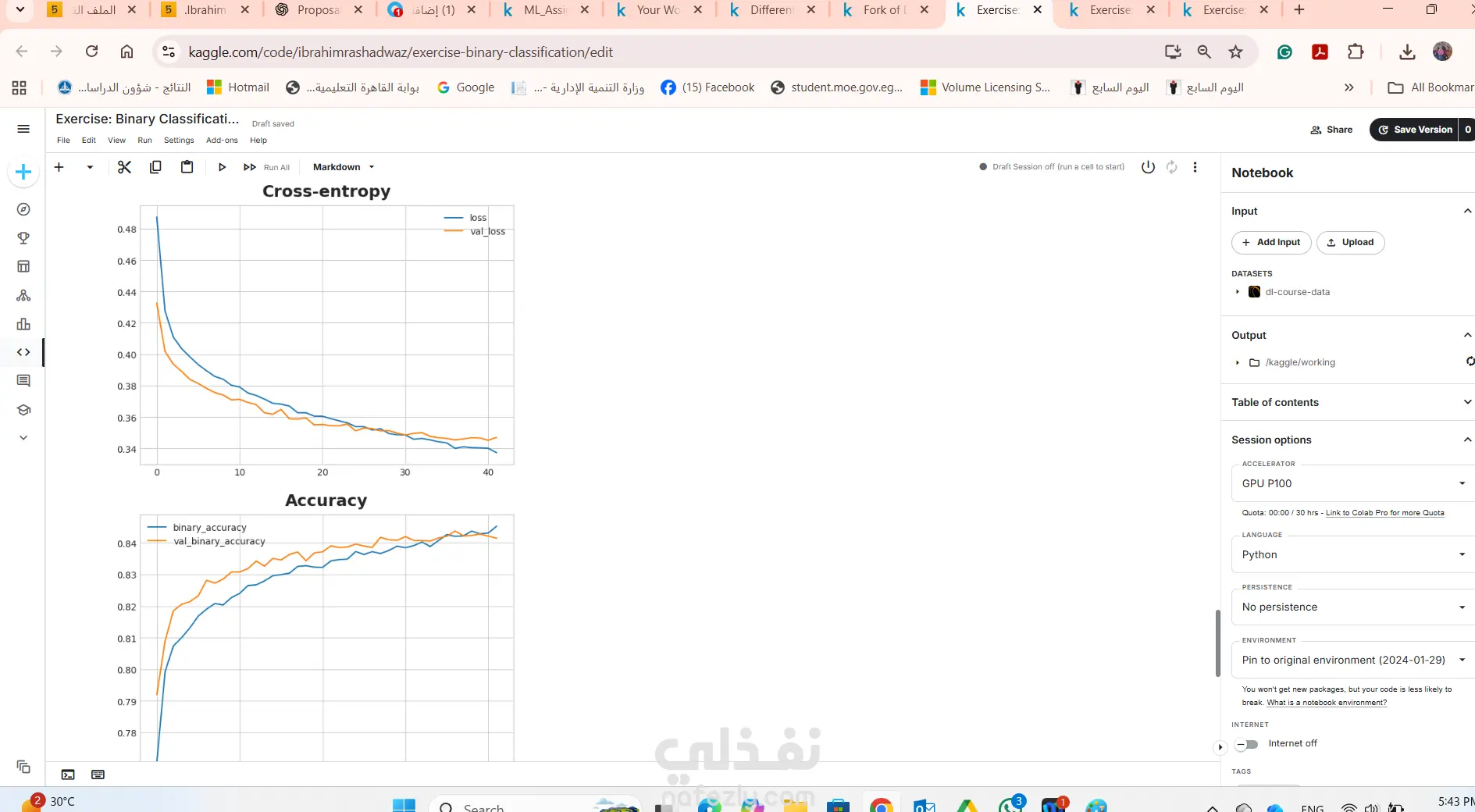Open Chrome icon on the taskbar
The image size is (1475, 812).
(x=881, y=806)
